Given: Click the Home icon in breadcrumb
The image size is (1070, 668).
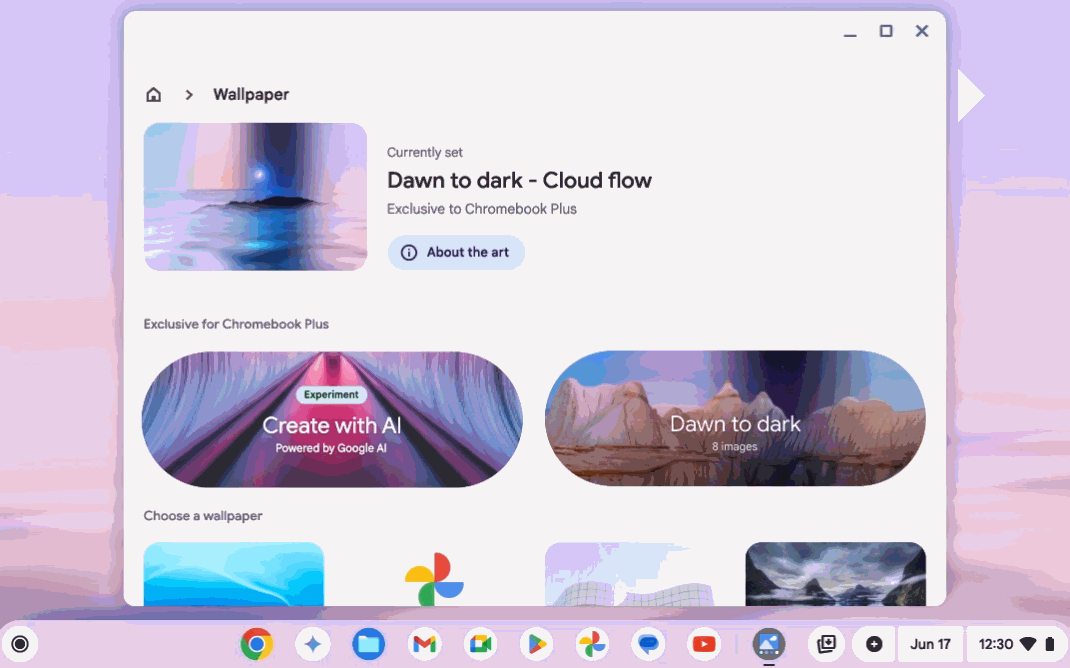Looking at the screenshot, I should click(154, 95).
